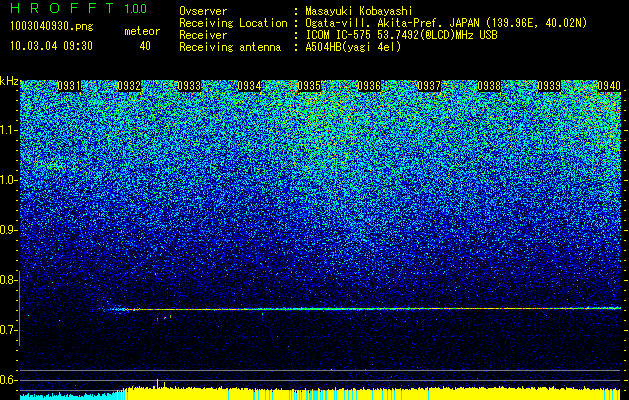Click the date stamp 10.03.04 09:30
The width and height of the screenshot is (629, 400).
coord(51,46)
